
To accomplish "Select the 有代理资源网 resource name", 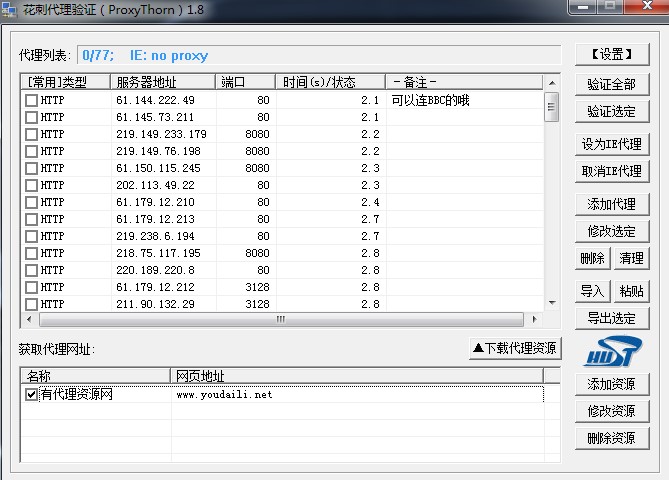I will 76,394.
